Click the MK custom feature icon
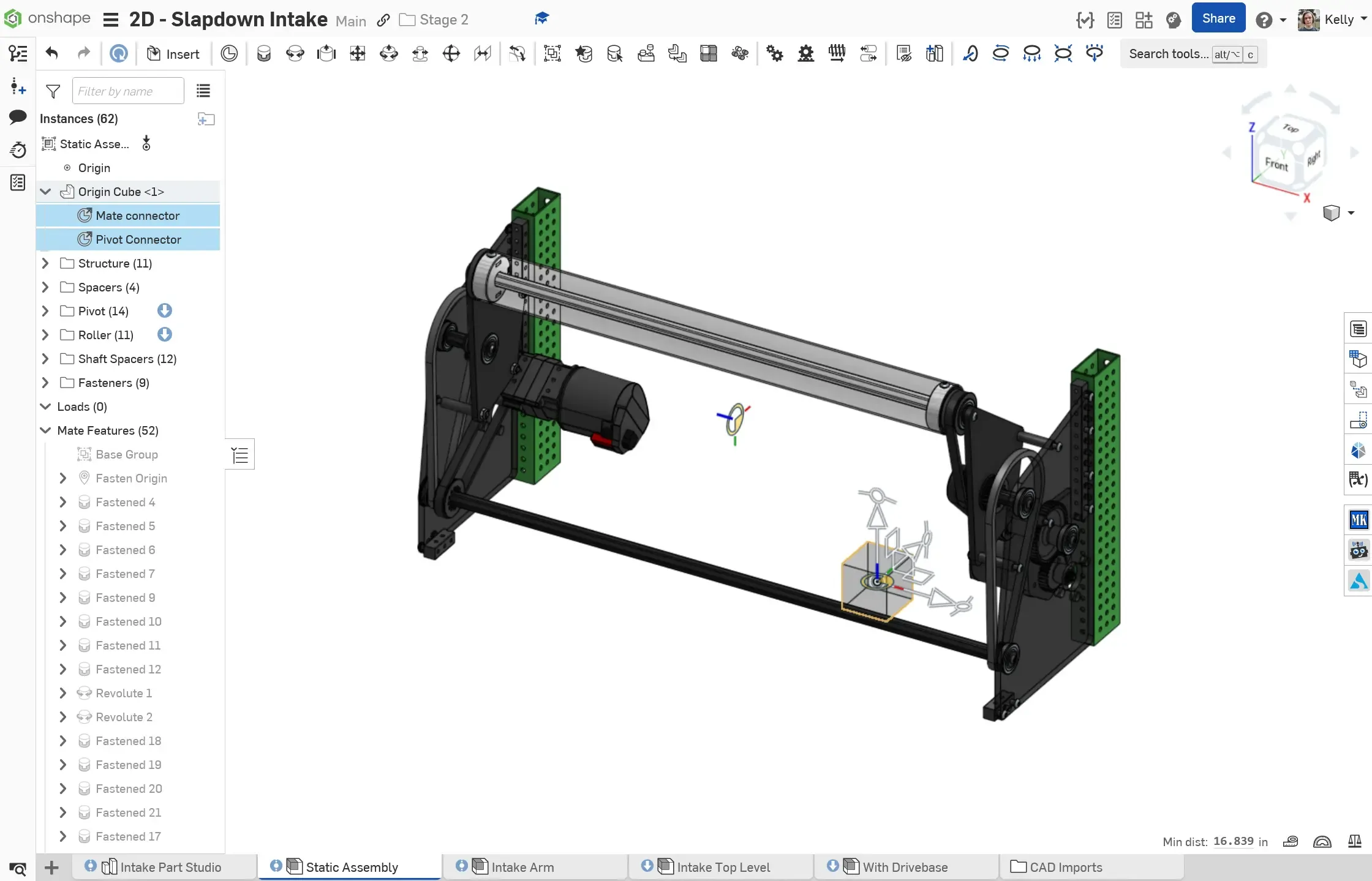This screenshot has width=1372, height=881. point(1358,520)
